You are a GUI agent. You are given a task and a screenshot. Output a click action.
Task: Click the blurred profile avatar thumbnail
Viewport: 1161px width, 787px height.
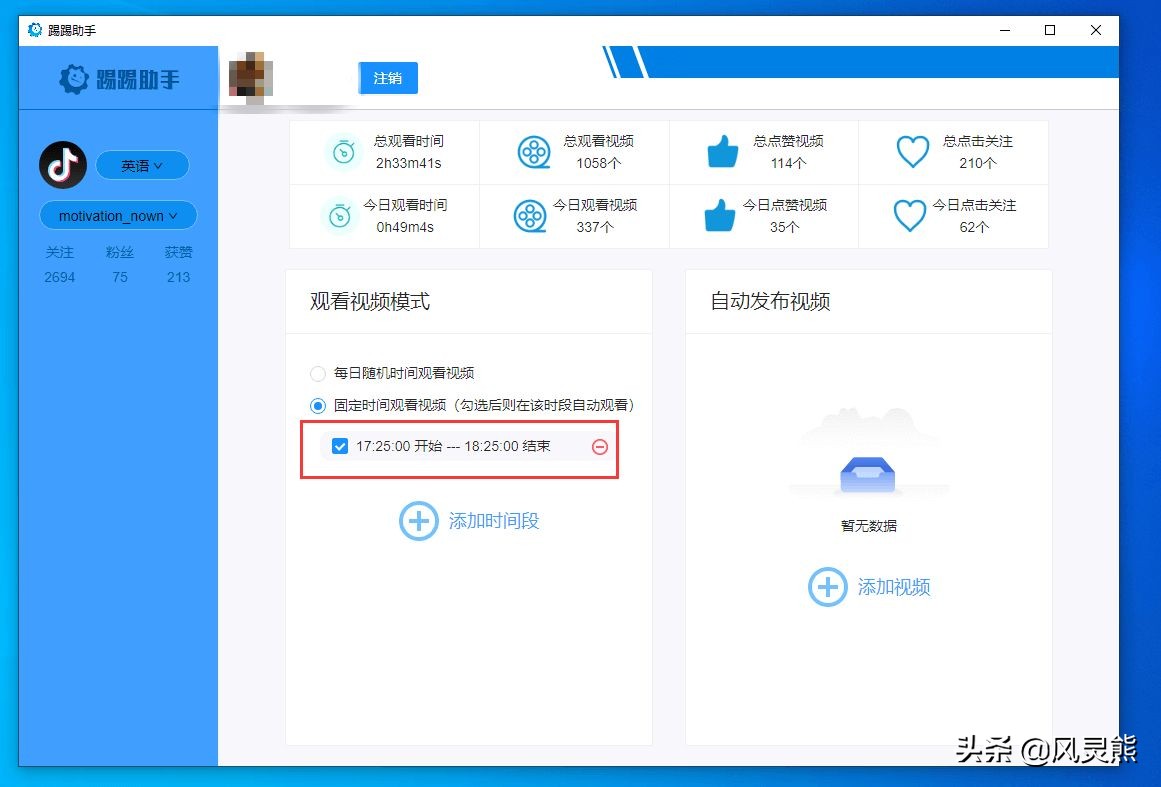click(250, 77)
